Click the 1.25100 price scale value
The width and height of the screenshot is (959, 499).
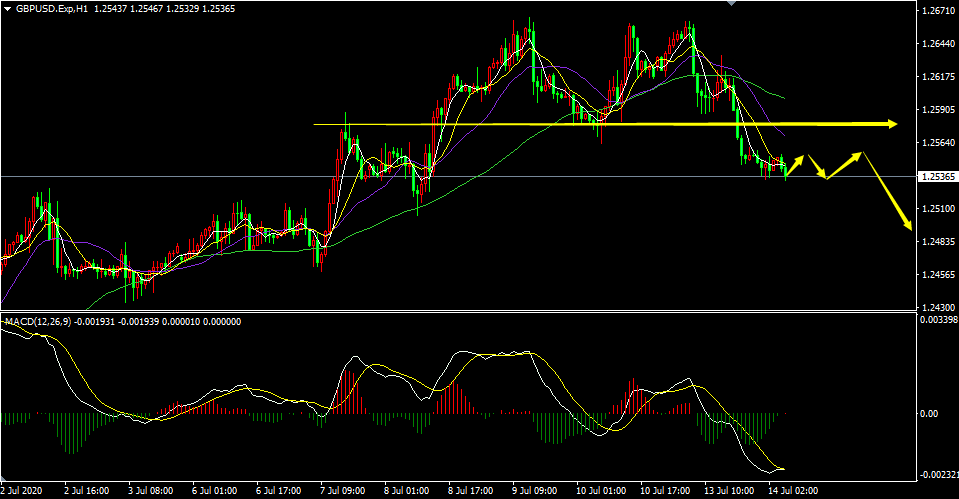(939, 209)
